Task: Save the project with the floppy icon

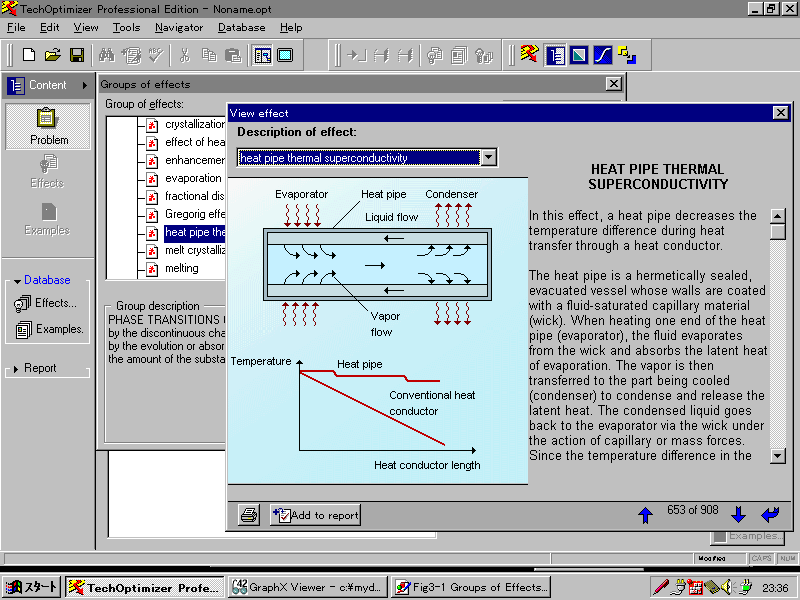Action: click(x=77, y=55)
